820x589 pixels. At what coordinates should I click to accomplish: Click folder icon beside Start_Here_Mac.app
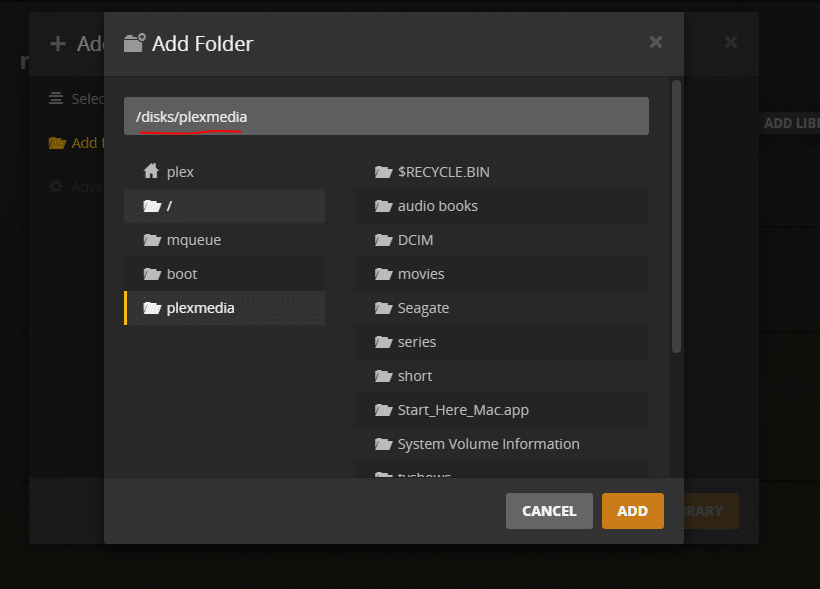383,410
